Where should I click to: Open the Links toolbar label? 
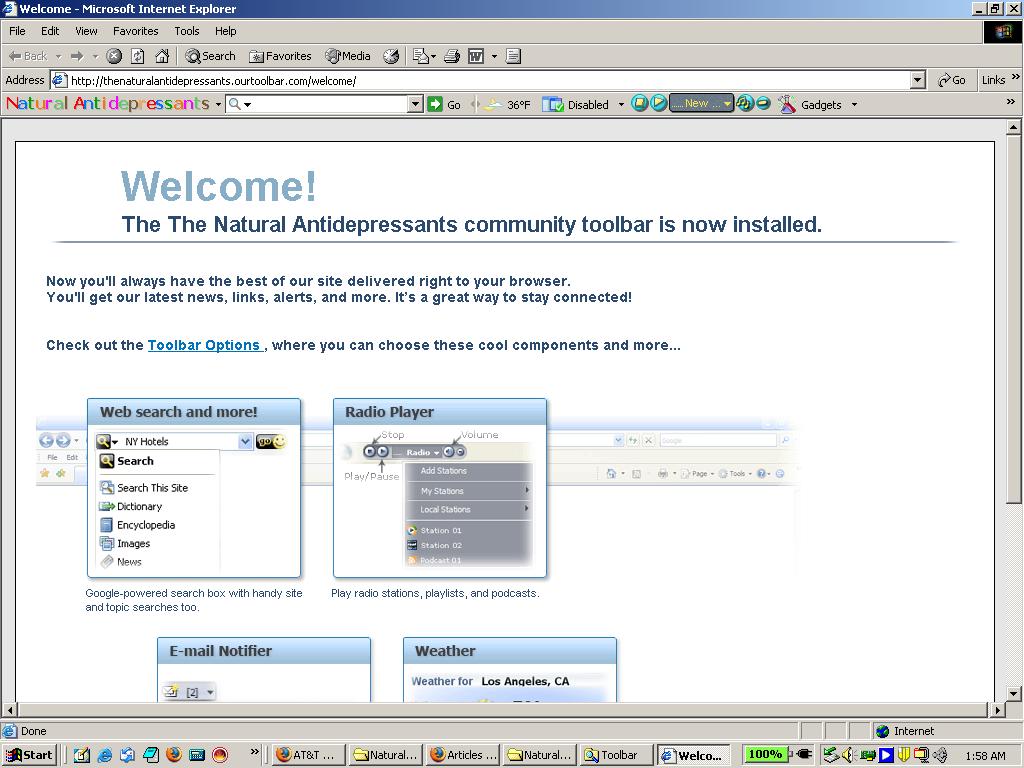point(993,80)
